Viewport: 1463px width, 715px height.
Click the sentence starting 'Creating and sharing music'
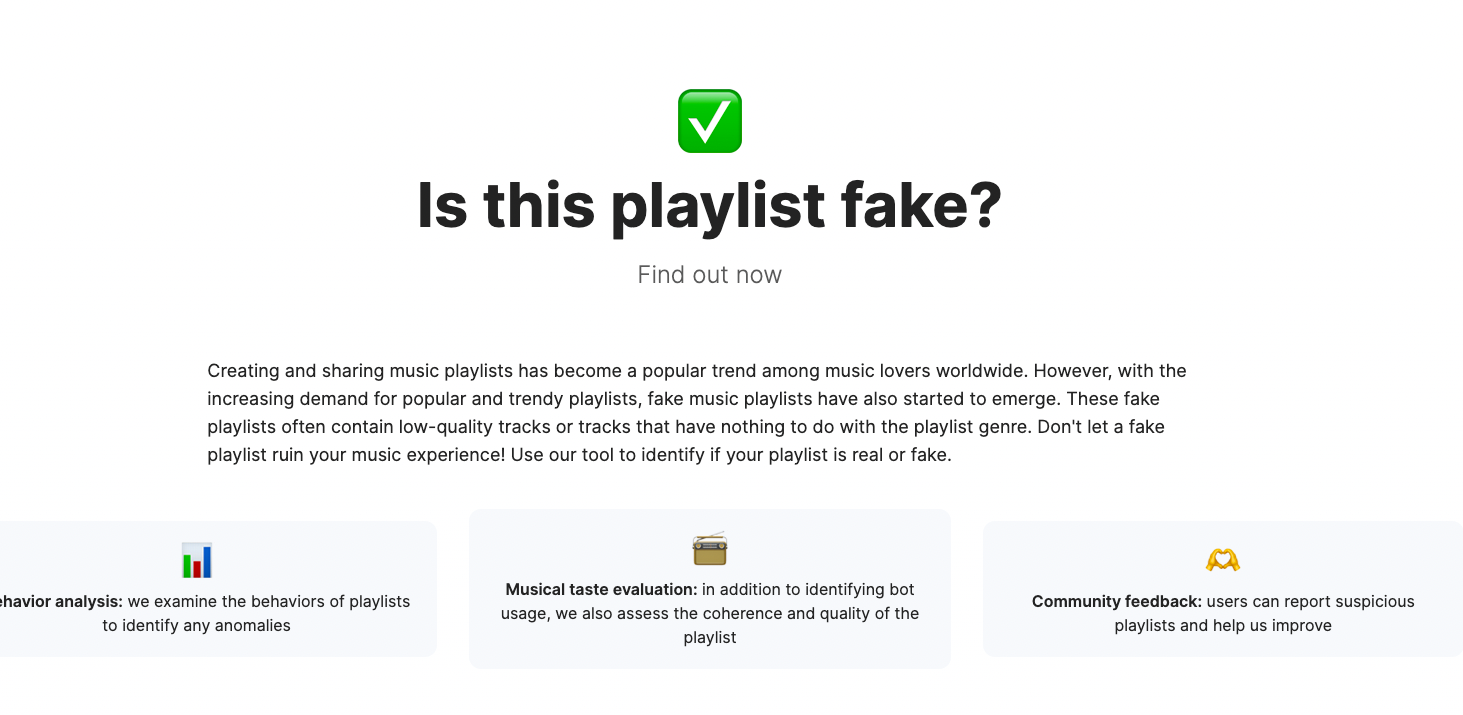(x=618, y=371)
